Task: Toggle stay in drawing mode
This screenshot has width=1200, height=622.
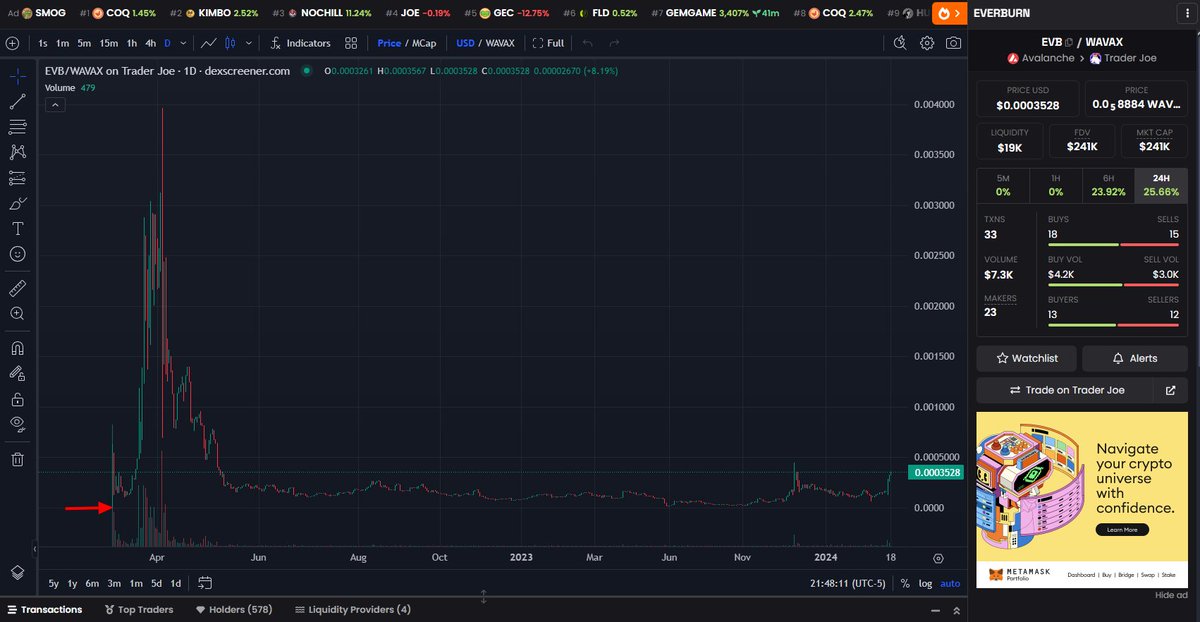Action: point(17,373)
